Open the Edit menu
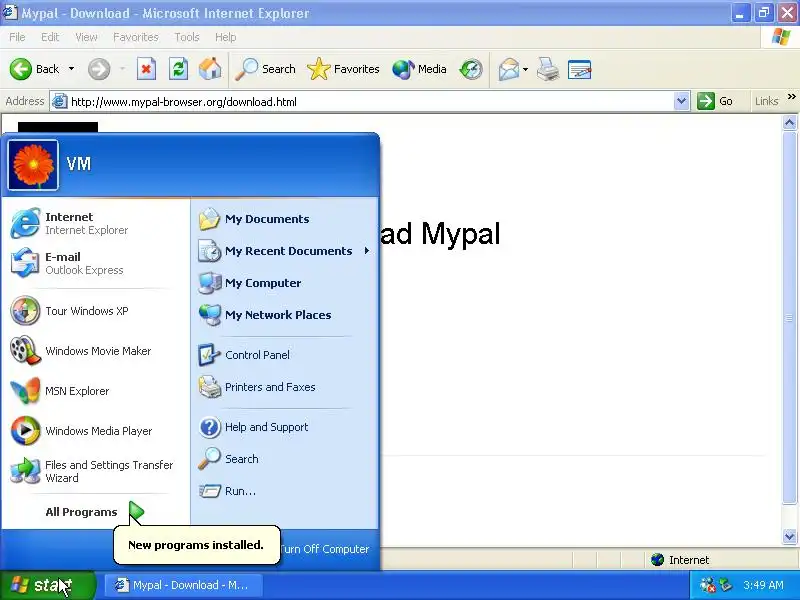The height and width of the screenshot is (600, 800). [49, 37]
